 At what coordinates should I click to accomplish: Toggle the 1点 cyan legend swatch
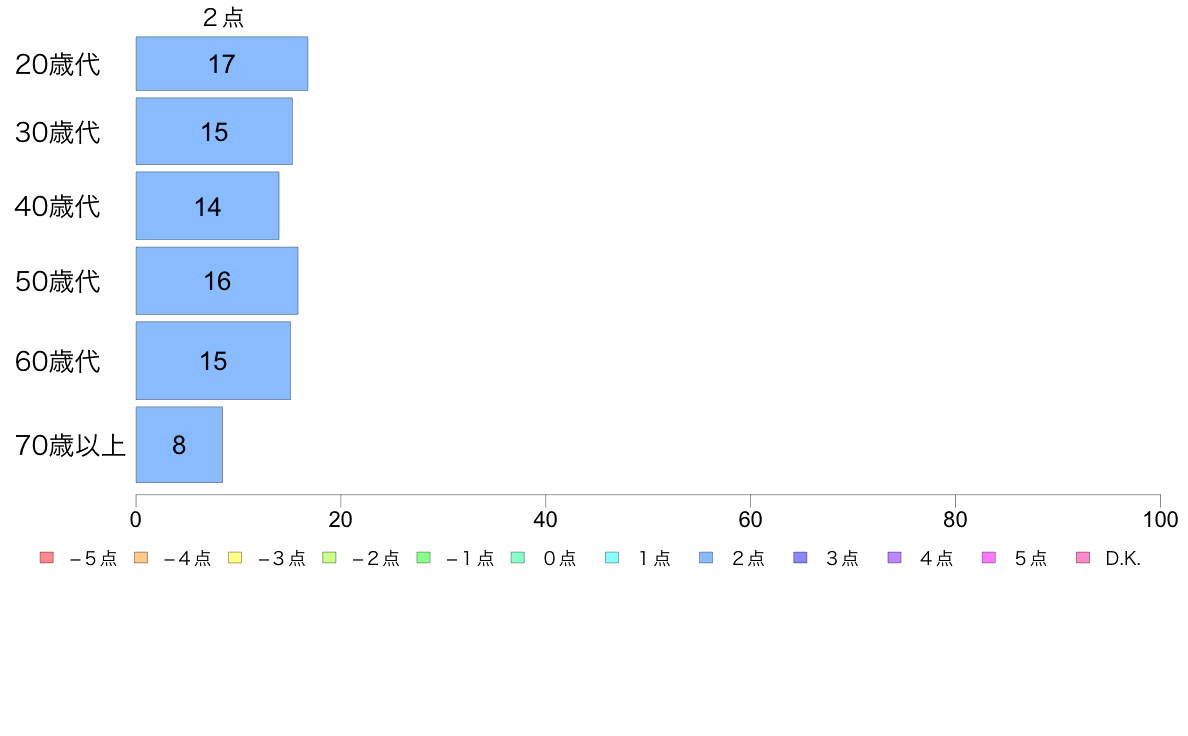[x=612, y=558]
